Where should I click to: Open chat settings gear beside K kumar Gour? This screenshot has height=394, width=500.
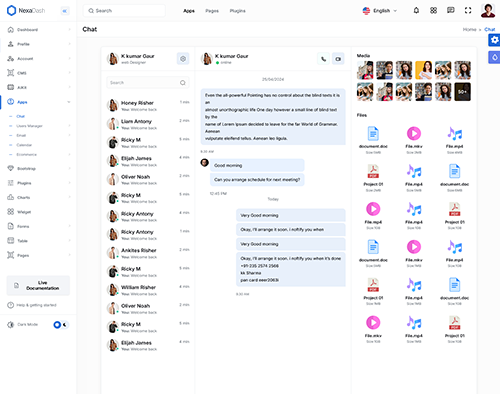[183, 59]
